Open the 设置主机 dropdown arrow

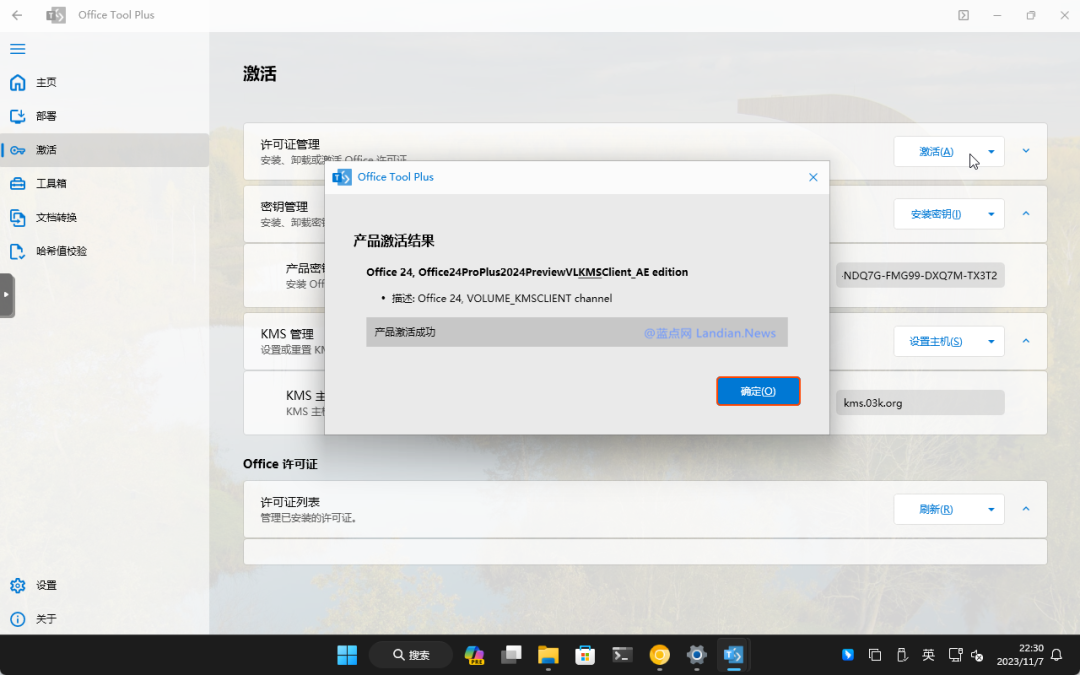(x=992, y=341)
